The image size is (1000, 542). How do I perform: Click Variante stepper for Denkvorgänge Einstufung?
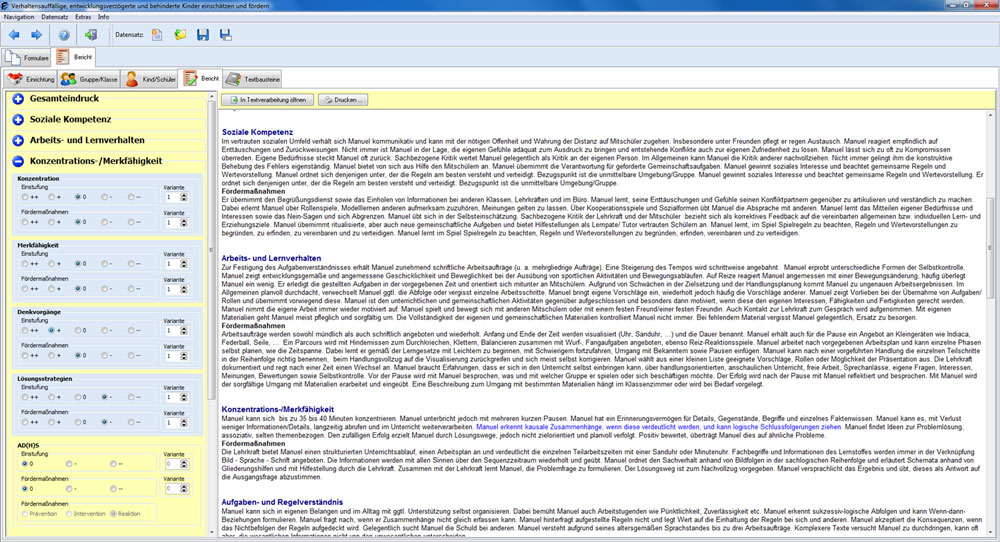pos(184,331)
